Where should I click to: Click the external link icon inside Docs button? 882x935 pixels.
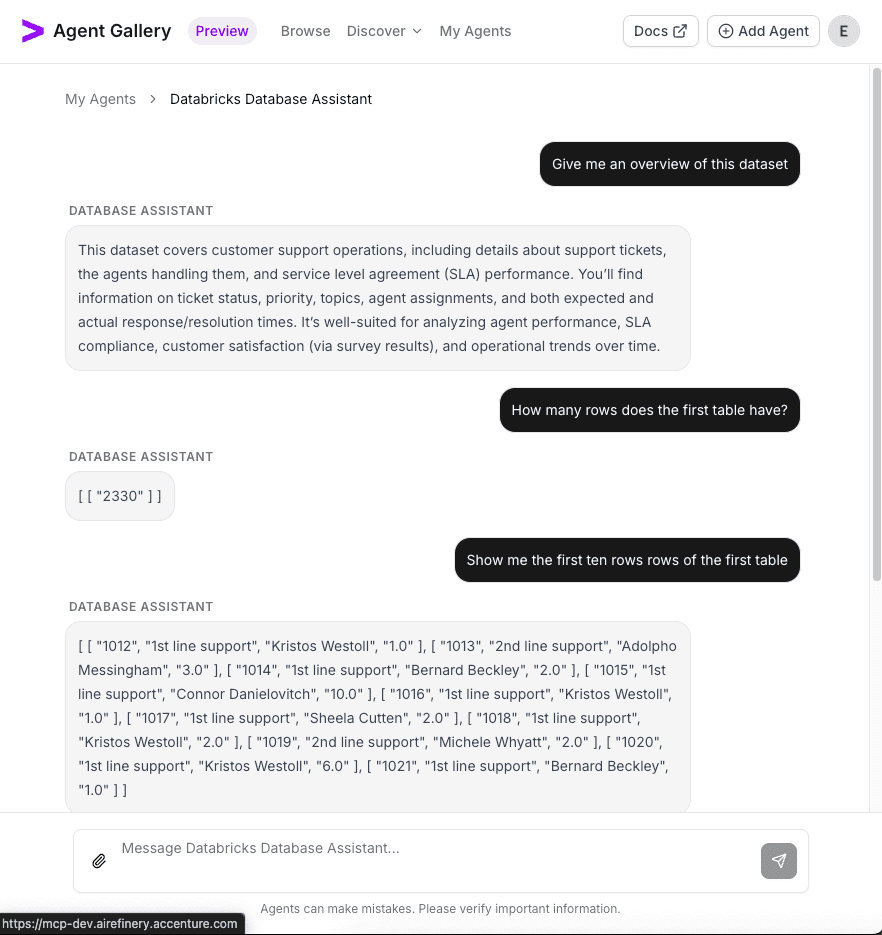[678, 30]
